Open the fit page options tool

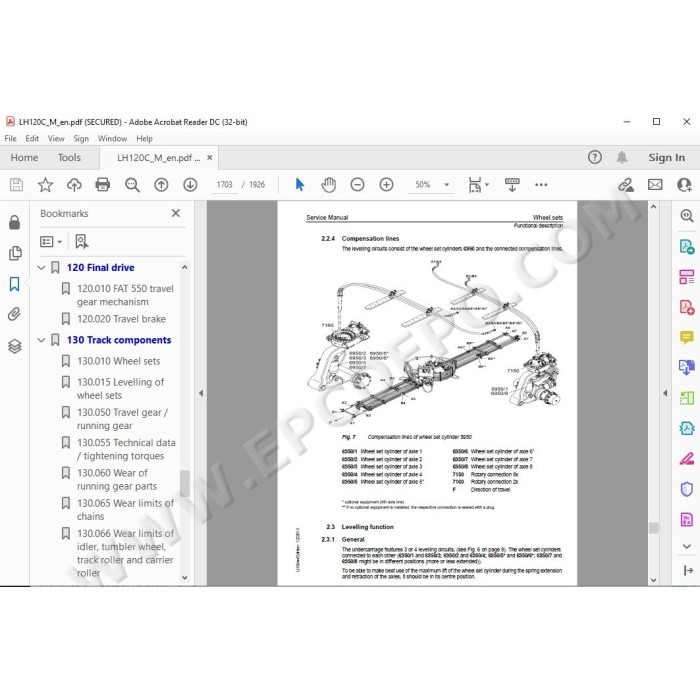coord(478,184)
